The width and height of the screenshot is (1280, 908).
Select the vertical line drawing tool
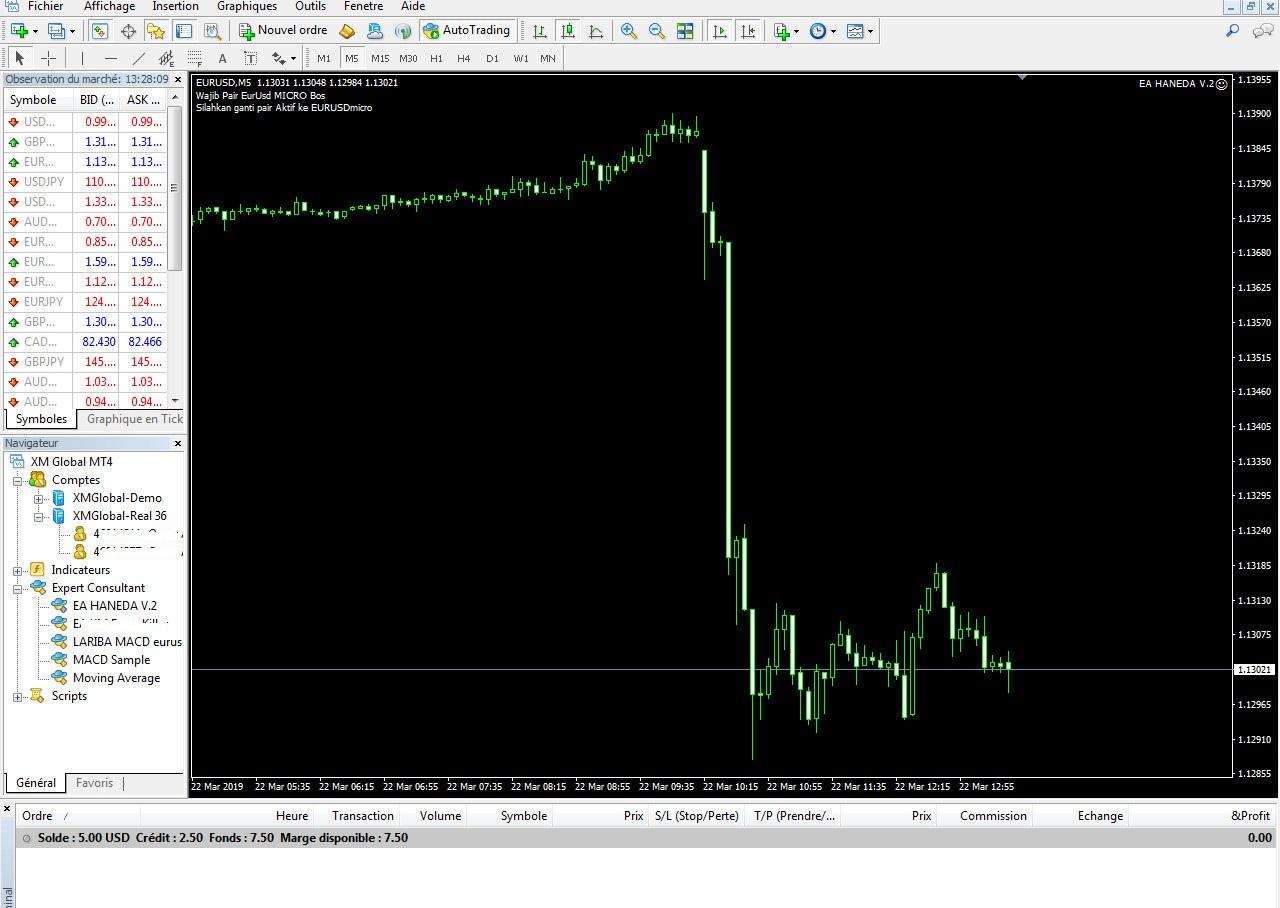coord(83,58)
